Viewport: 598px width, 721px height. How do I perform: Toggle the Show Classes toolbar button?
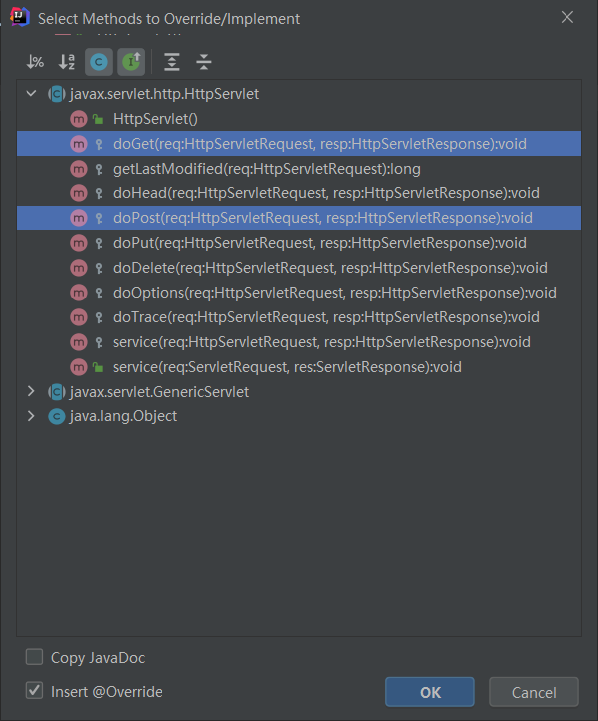pyautogui.click(x=99, y=62)
